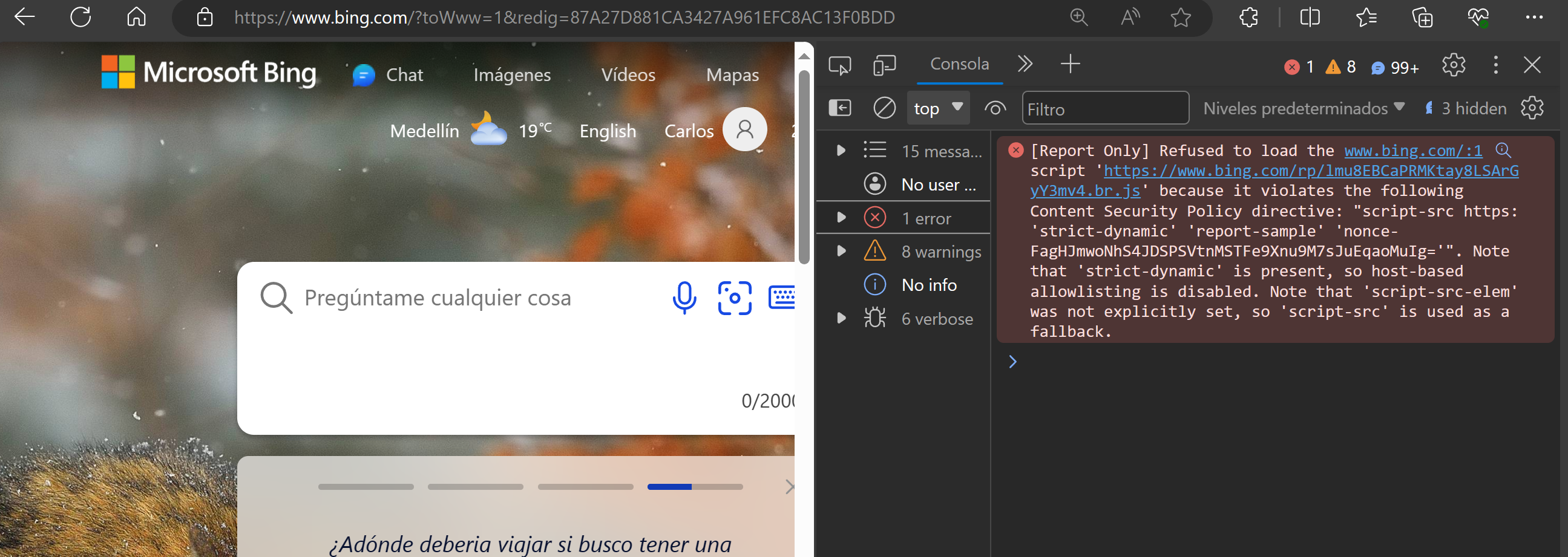This screenshot has height=557, width=1568.
Task: Click the inspect element picker icon
Action: pos(839,65)
